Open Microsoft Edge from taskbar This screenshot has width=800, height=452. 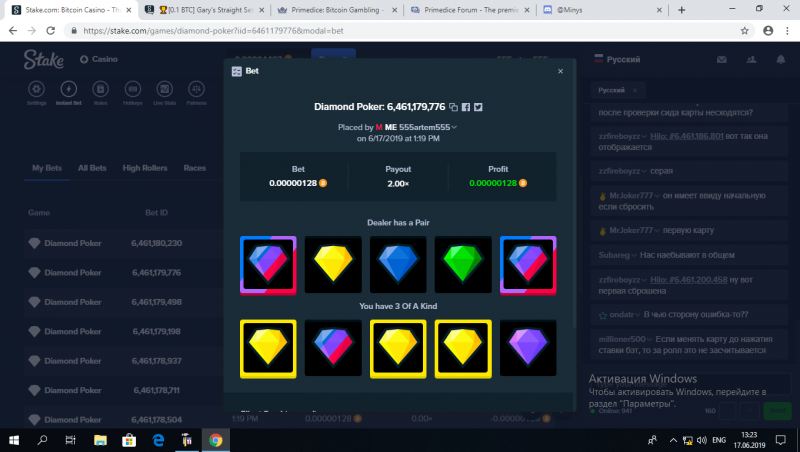pyautogui.click(x=158, y=440)
